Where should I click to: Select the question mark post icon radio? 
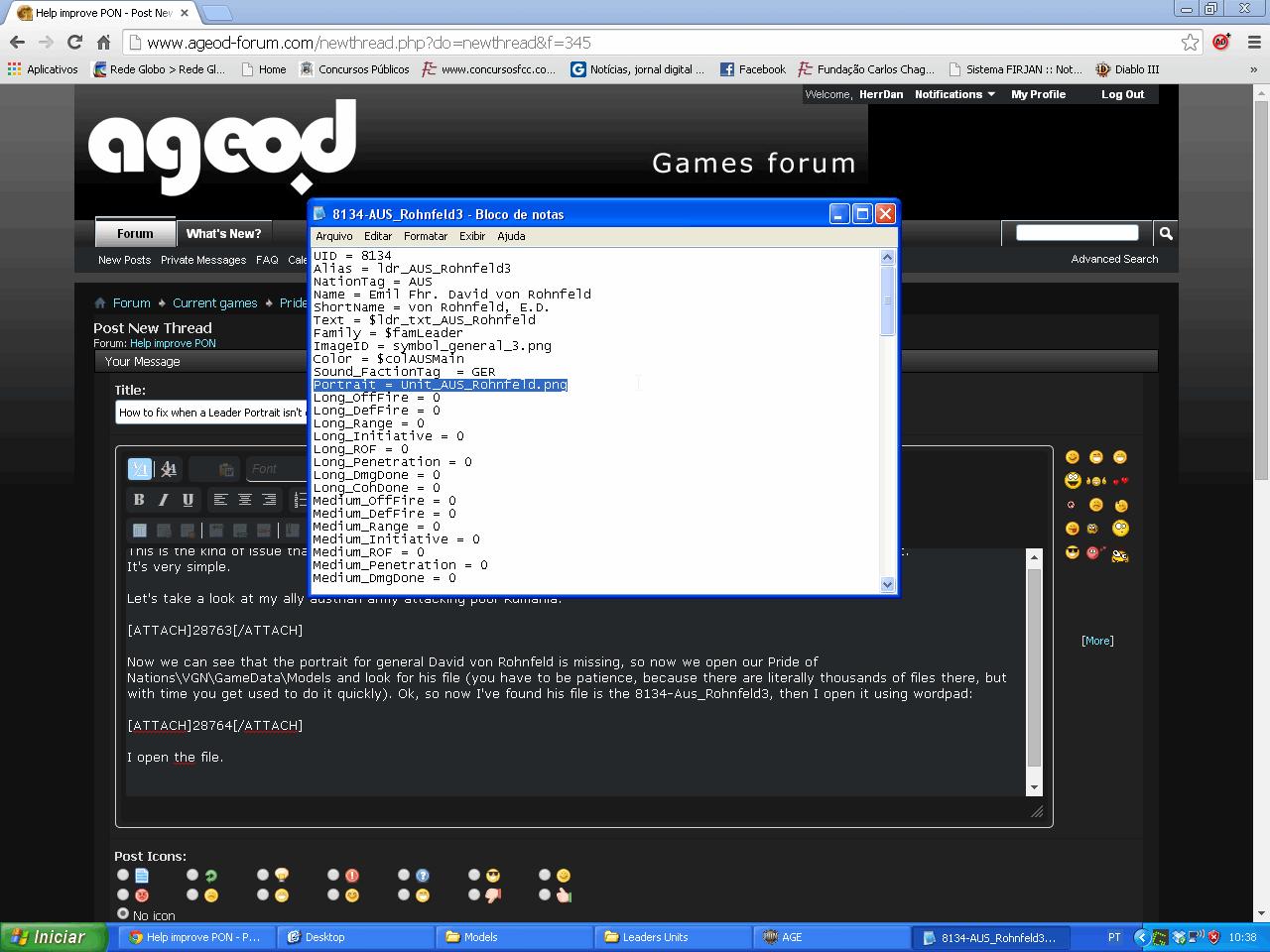coord(404,875)
